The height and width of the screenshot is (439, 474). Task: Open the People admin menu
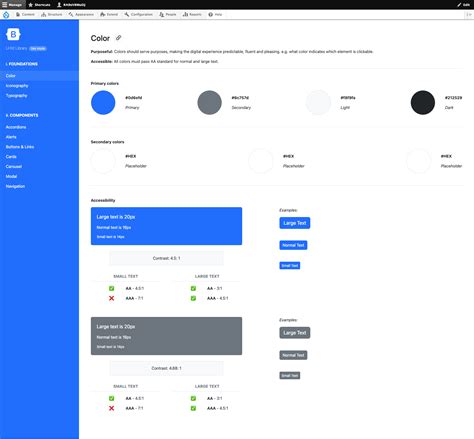(x=168, y=15)
